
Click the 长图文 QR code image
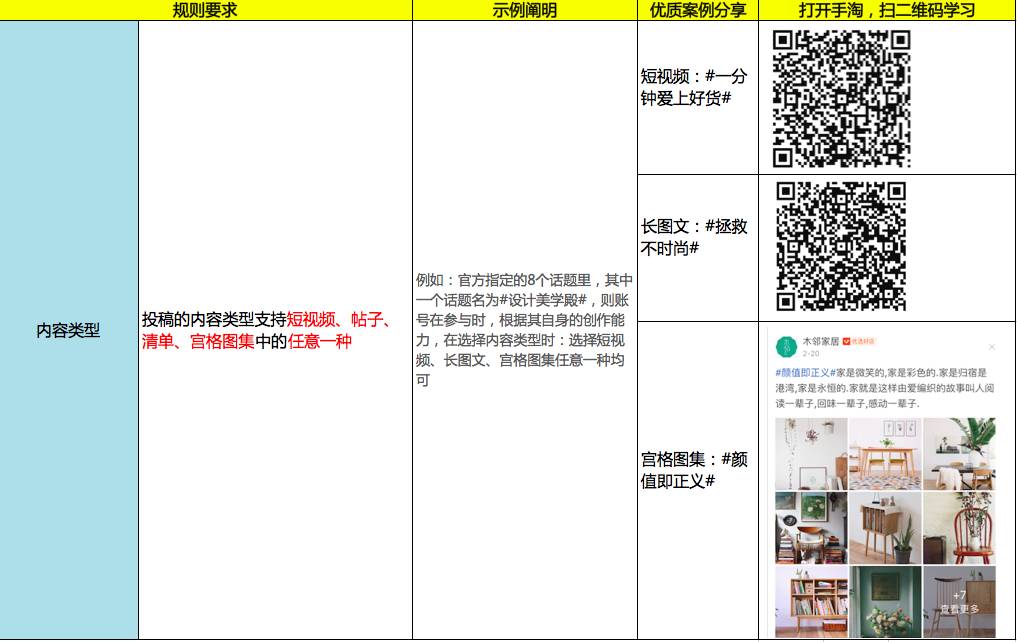click(x=841, y=246)
